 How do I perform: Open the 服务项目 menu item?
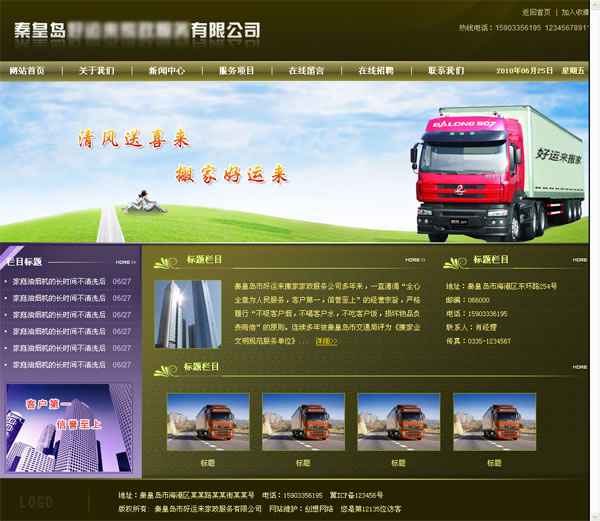(237, 71)
